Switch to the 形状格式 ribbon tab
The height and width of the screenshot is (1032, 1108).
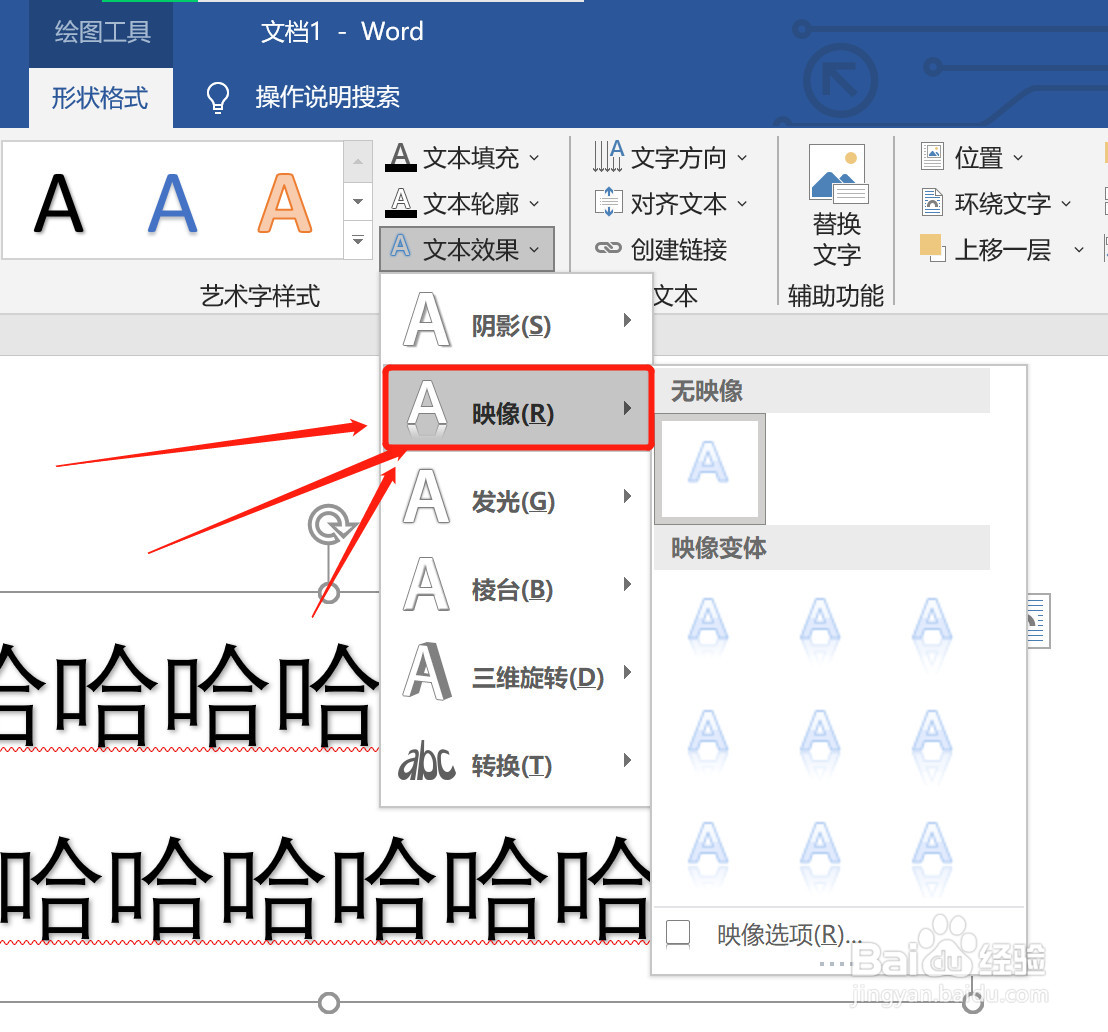100,97
